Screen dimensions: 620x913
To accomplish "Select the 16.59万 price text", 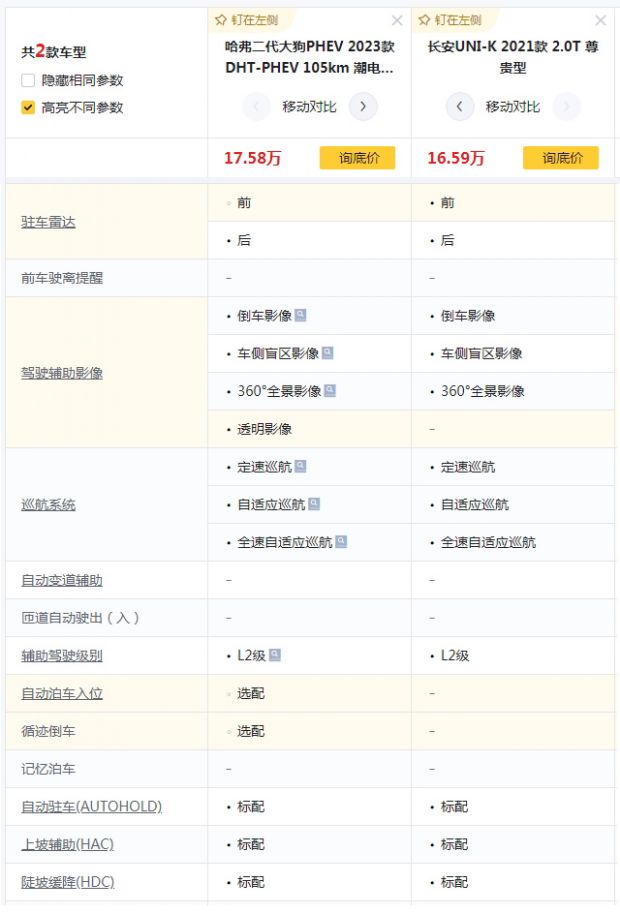I will tap(456, 158).
